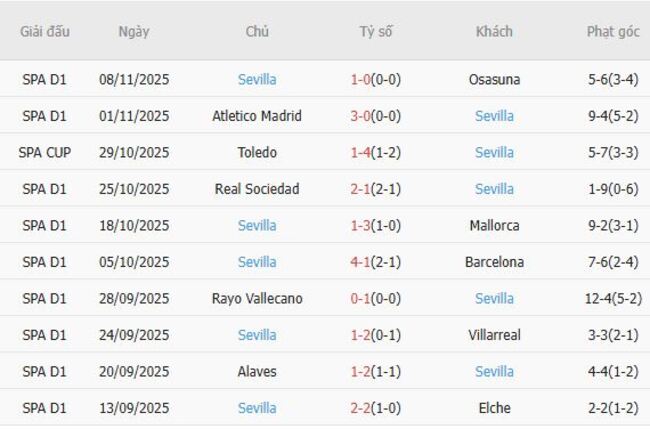Select the Rayo Vallecano team name
The image size is (650, 429).
tap(257, 299)
